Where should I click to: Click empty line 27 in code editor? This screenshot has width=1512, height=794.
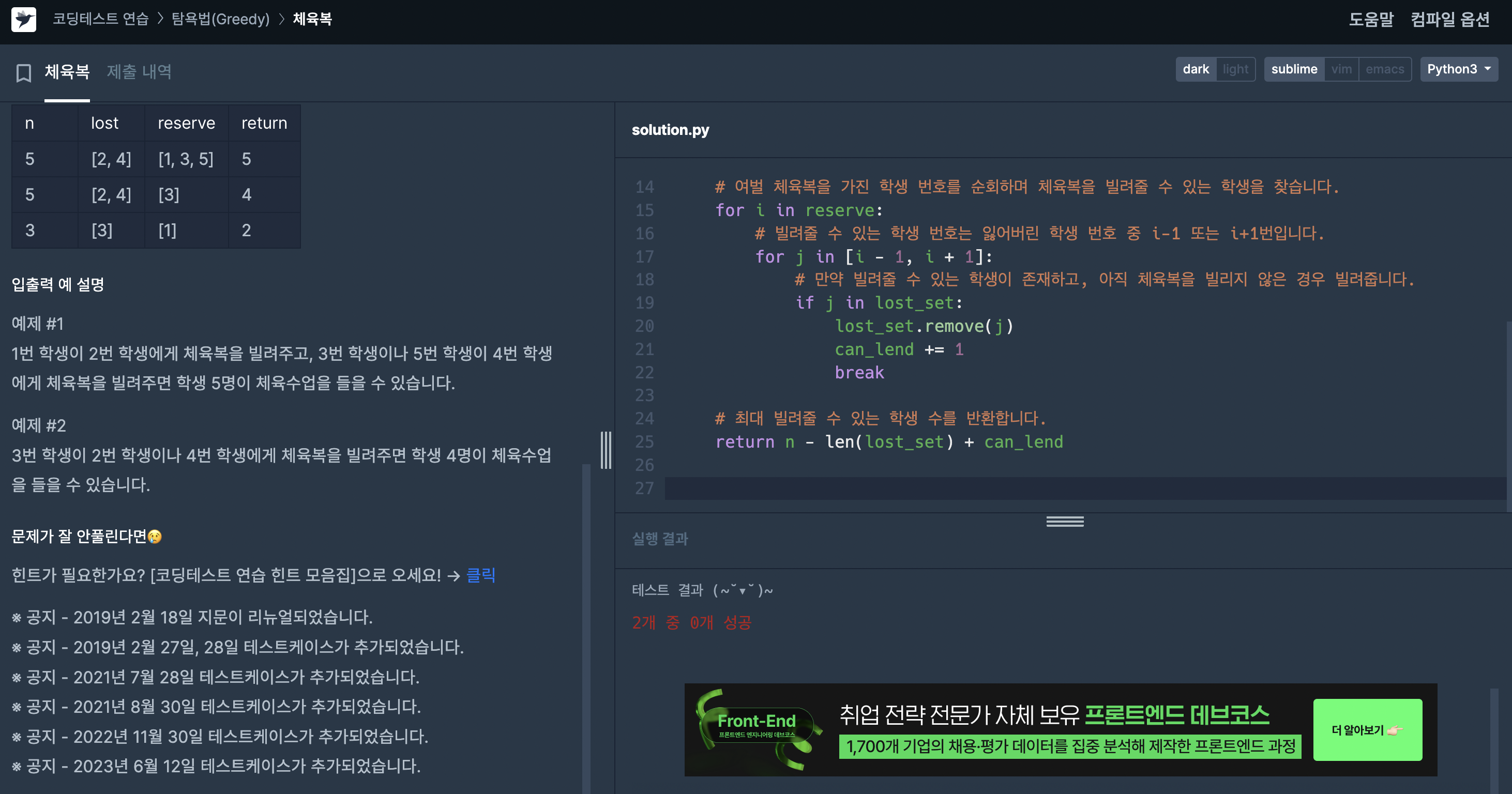click(x=1085, y=488)
